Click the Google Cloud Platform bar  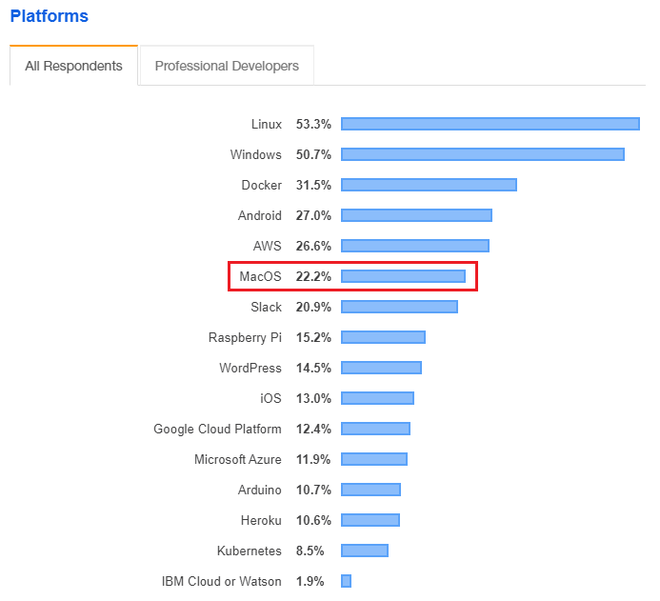pyautogui.click(x=376, y=428)
